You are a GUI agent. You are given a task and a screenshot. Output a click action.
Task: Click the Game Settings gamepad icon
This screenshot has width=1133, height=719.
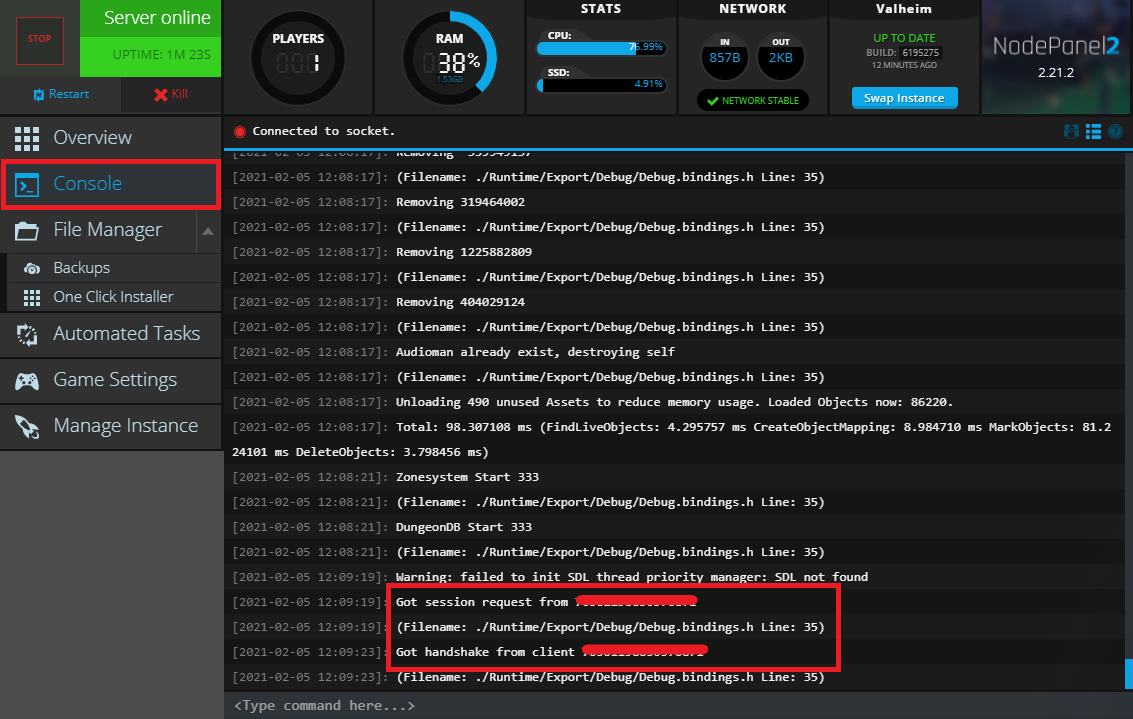click(x=27, y=380)
